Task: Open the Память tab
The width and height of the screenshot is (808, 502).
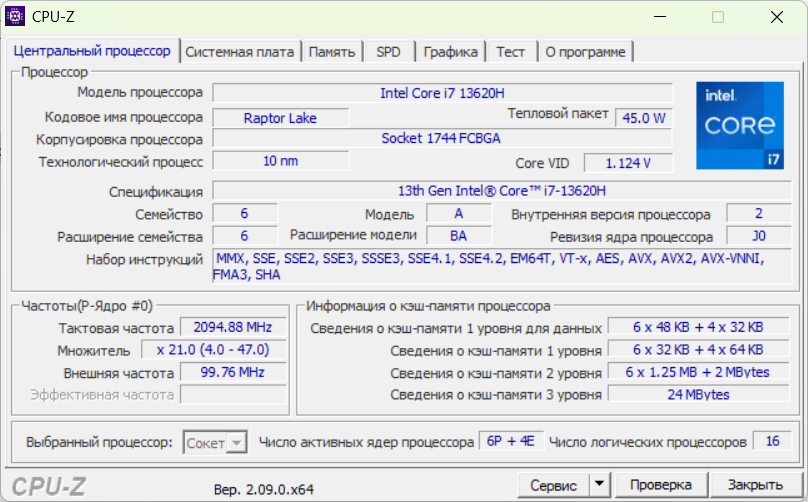Action: point(332,52)
